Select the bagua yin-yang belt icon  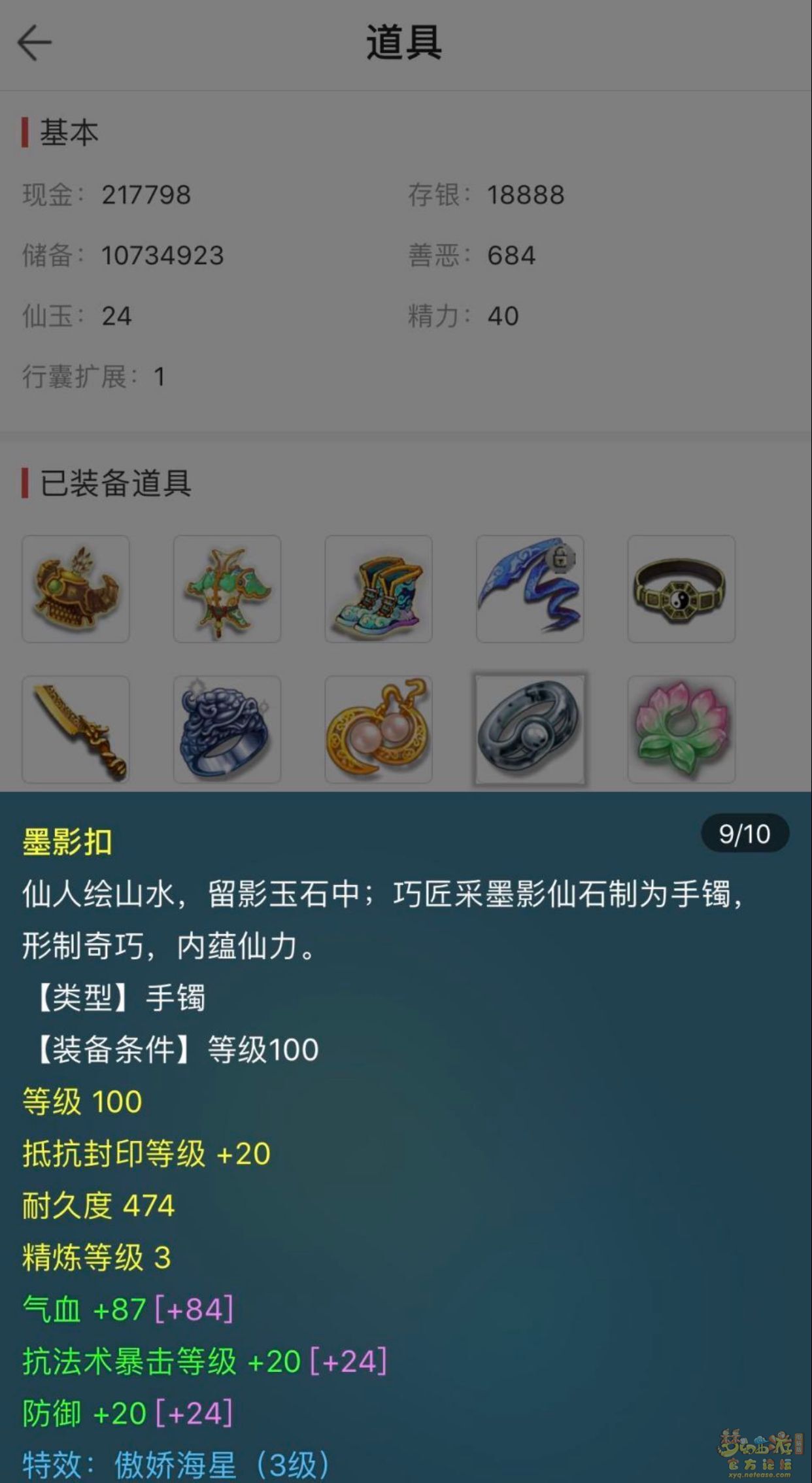(x=681, y=588)
